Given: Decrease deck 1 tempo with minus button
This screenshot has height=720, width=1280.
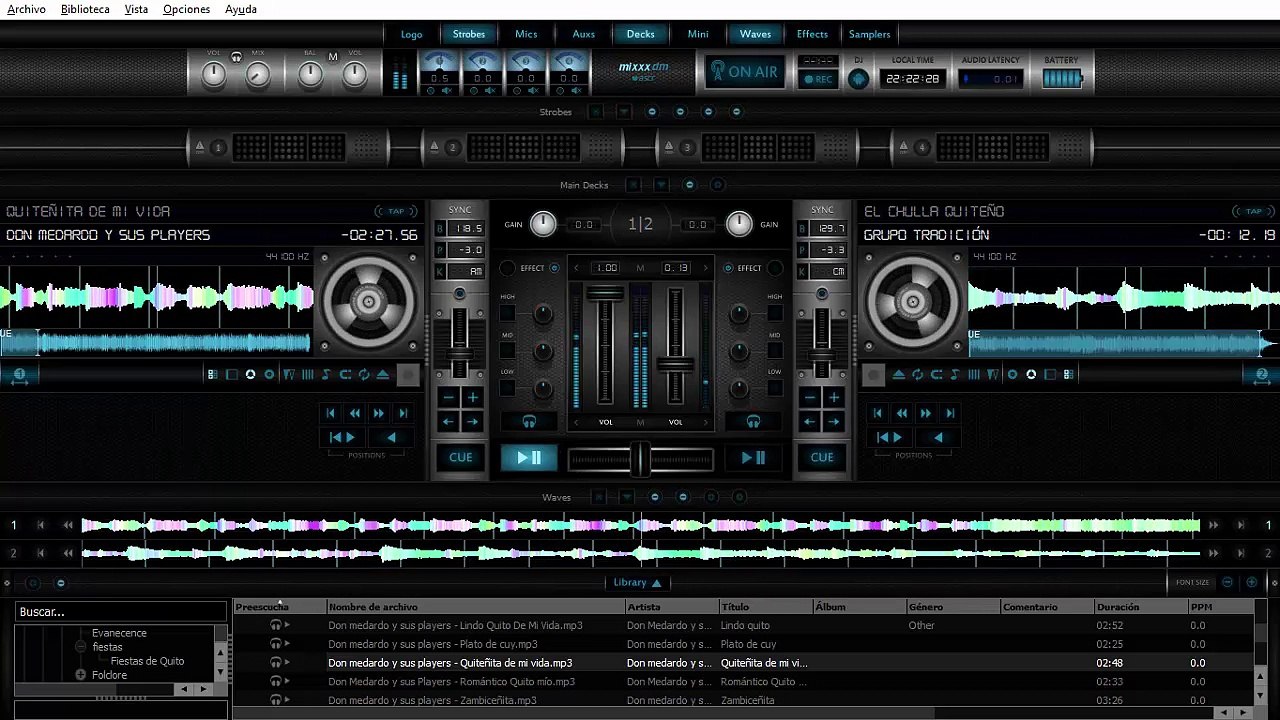Looking at the screenshot, I should pyautogui.click(x=448, y=398).
